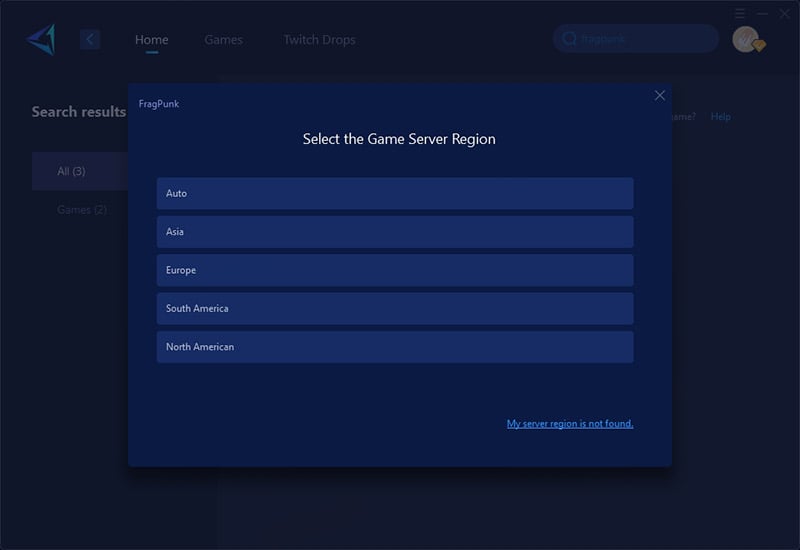The height and width of the screenshot is (550, 800).
Task: Click the Search results heading
Action: coord(79,112)
